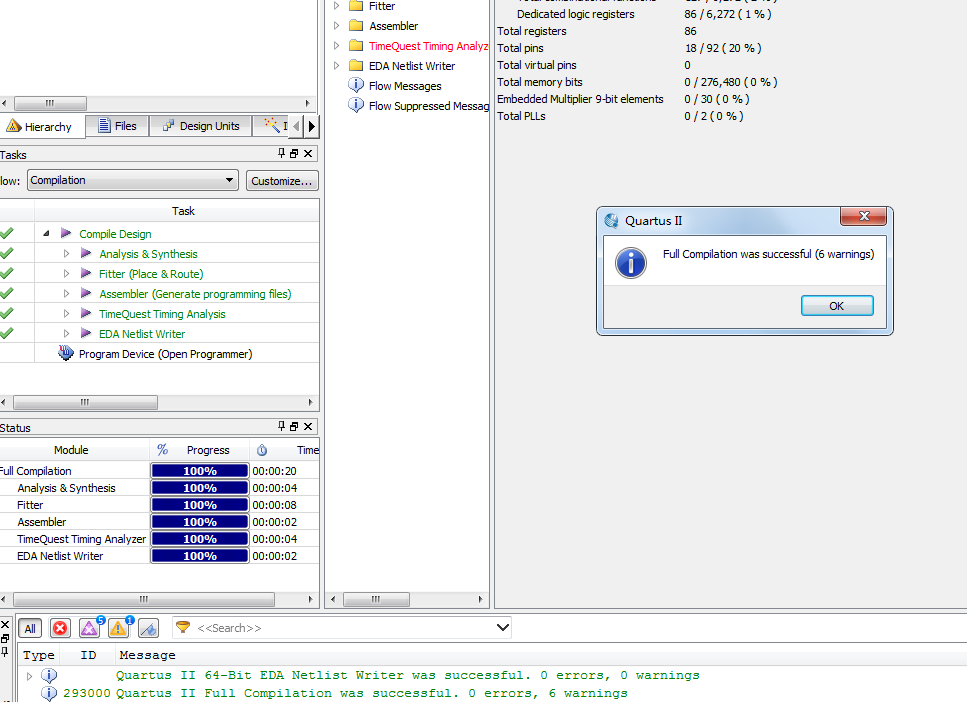Pin the Status panel
The image size is (967, 702).
282,426
